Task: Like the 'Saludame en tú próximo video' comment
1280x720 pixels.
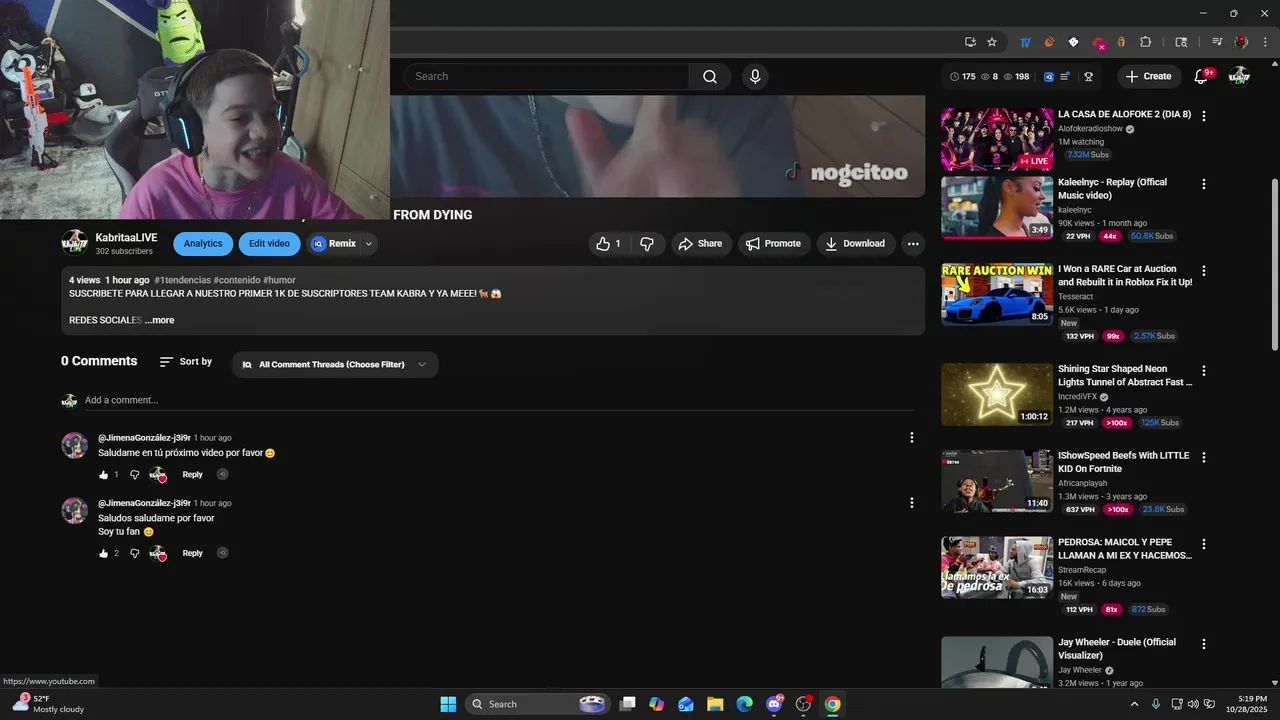Action: coord(103,475)
